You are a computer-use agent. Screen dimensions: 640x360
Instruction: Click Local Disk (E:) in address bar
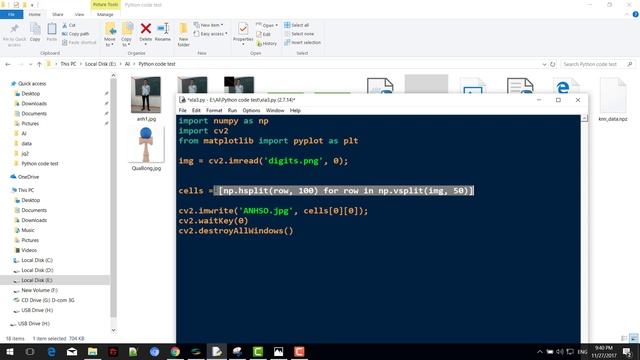tap(100, 64)
